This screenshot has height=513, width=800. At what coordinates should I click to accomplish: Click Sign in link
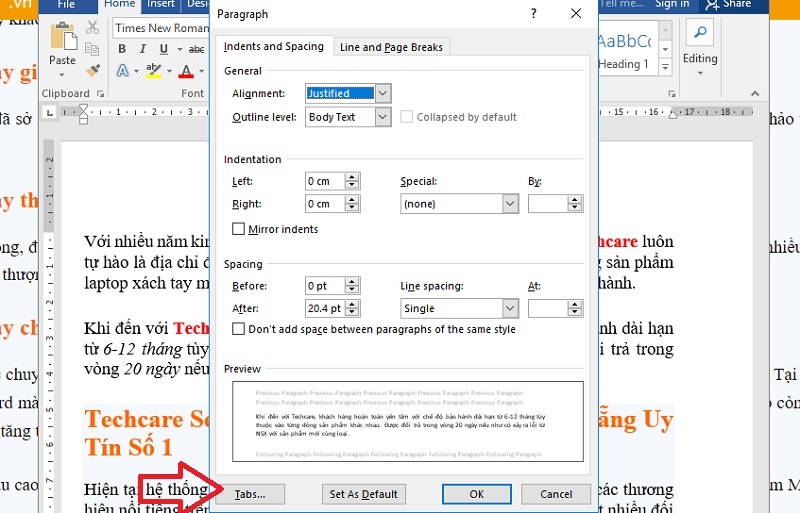coord(672,5)
